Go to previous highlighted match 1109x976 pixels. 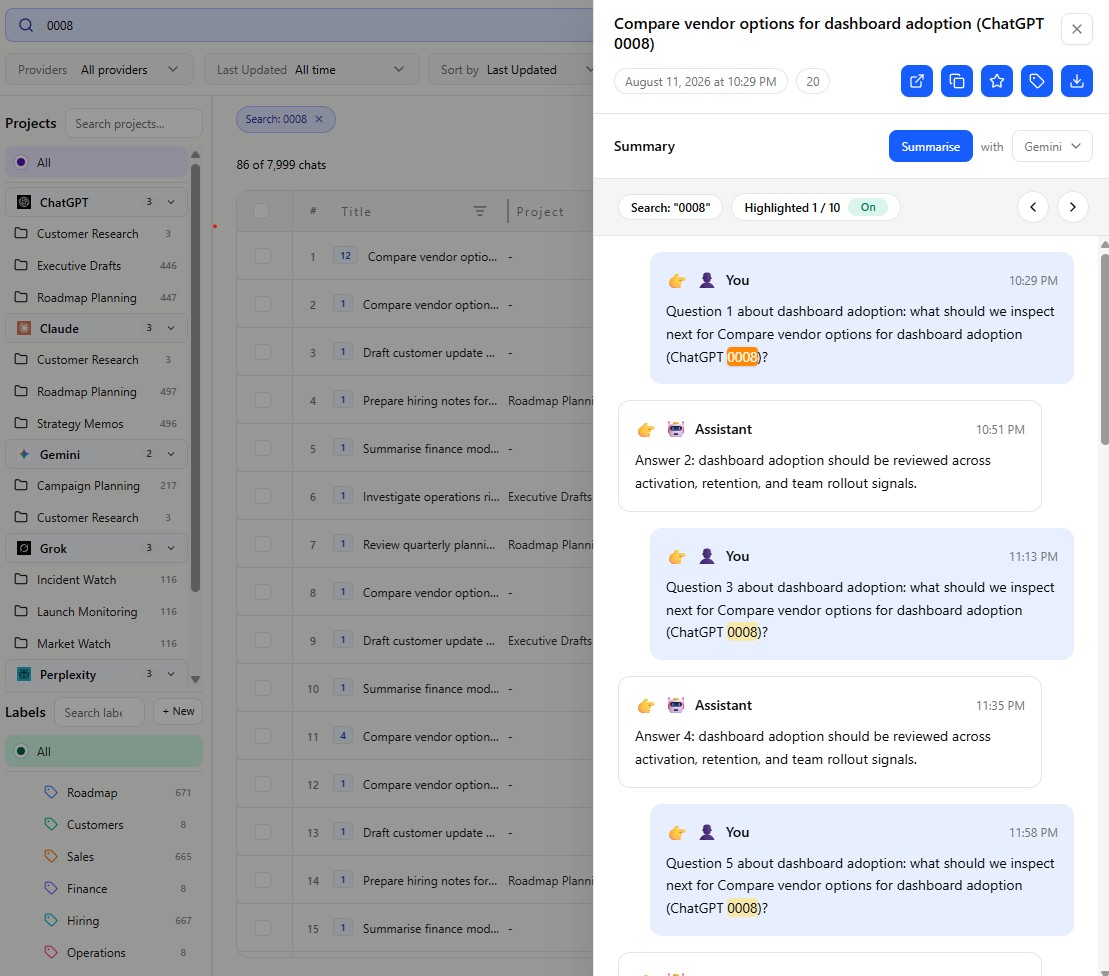pyautogui.click(x=1033, y=207)
